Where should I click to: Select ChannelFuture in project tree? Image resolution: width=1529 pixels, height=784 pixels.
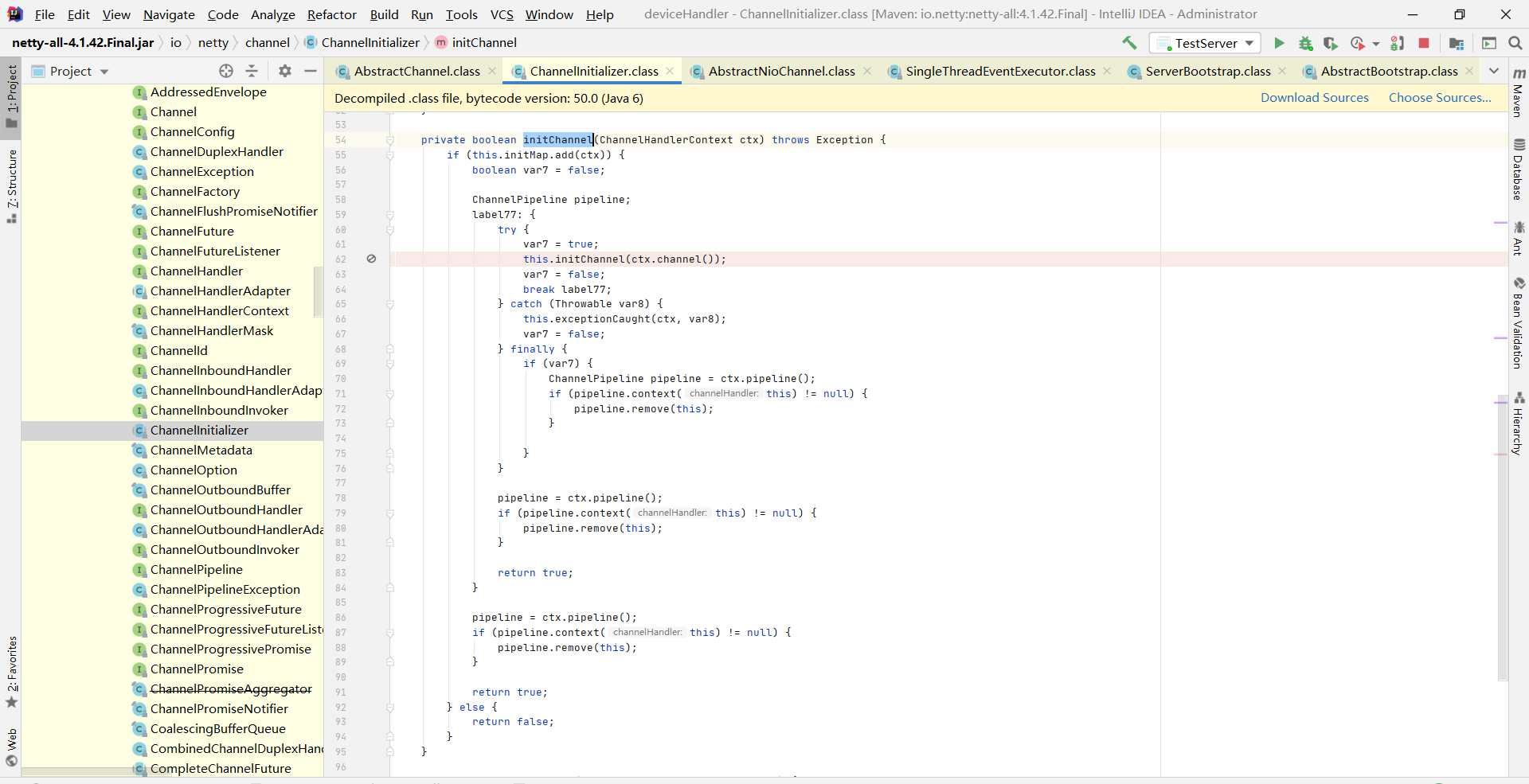coord(192,231)
